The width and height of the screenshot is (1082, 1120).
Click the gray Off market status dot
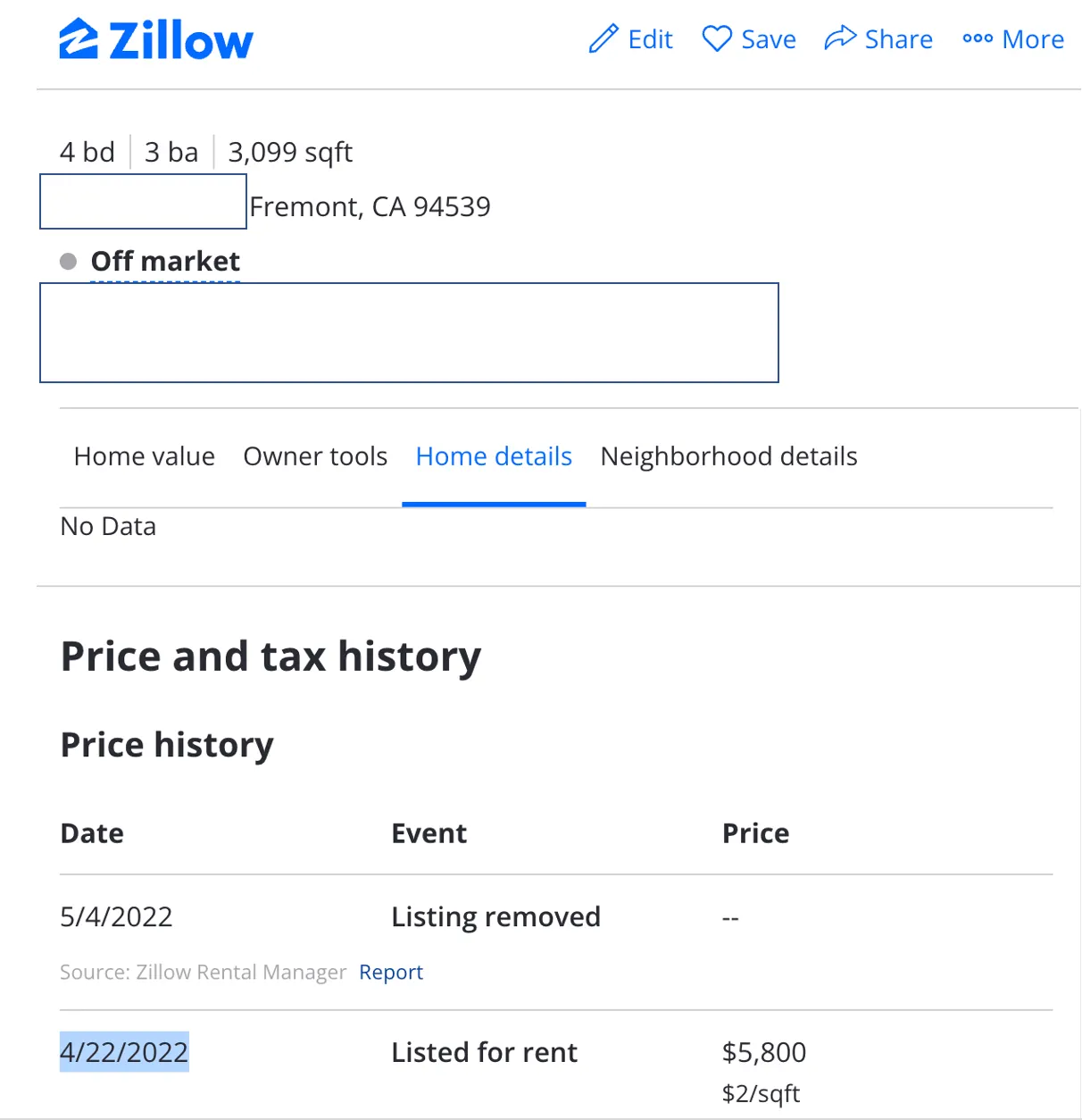[68, 261]
